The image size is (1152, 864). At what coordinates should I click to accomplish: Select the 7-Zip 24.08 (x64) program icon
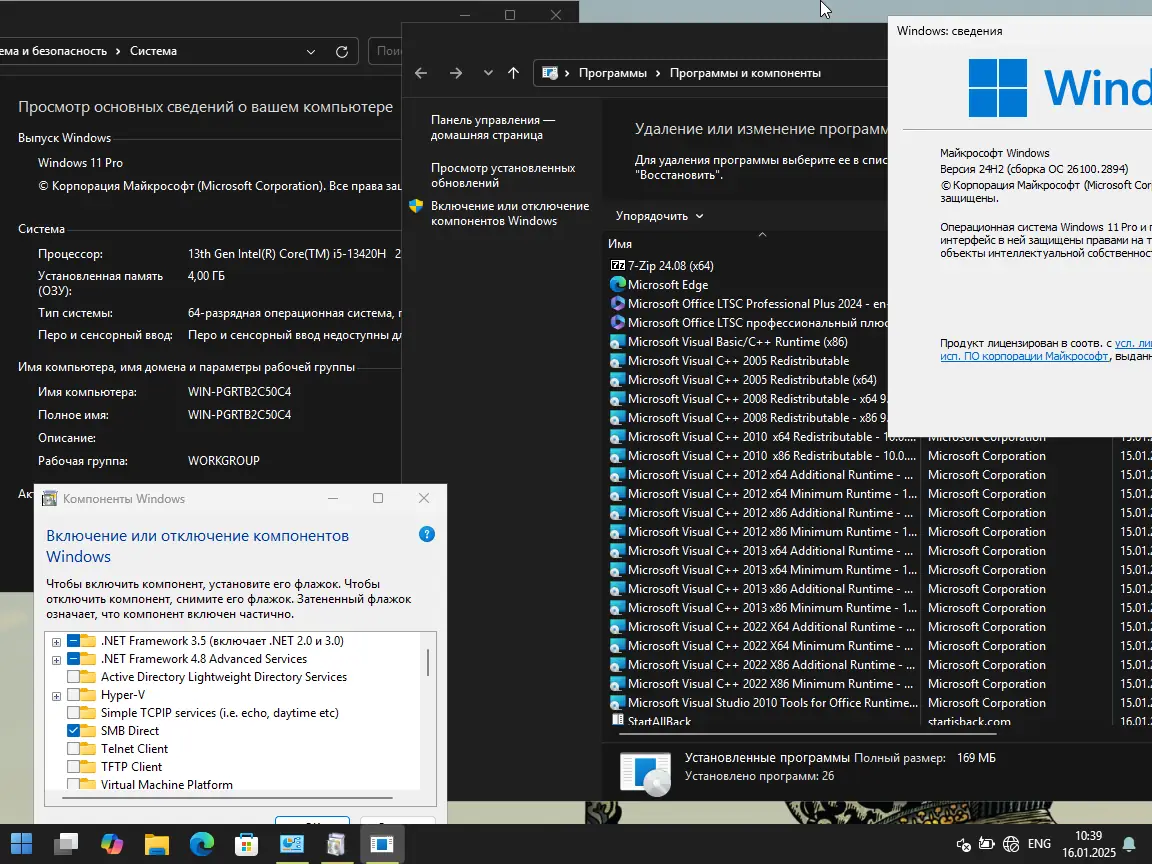coord(617,265)
